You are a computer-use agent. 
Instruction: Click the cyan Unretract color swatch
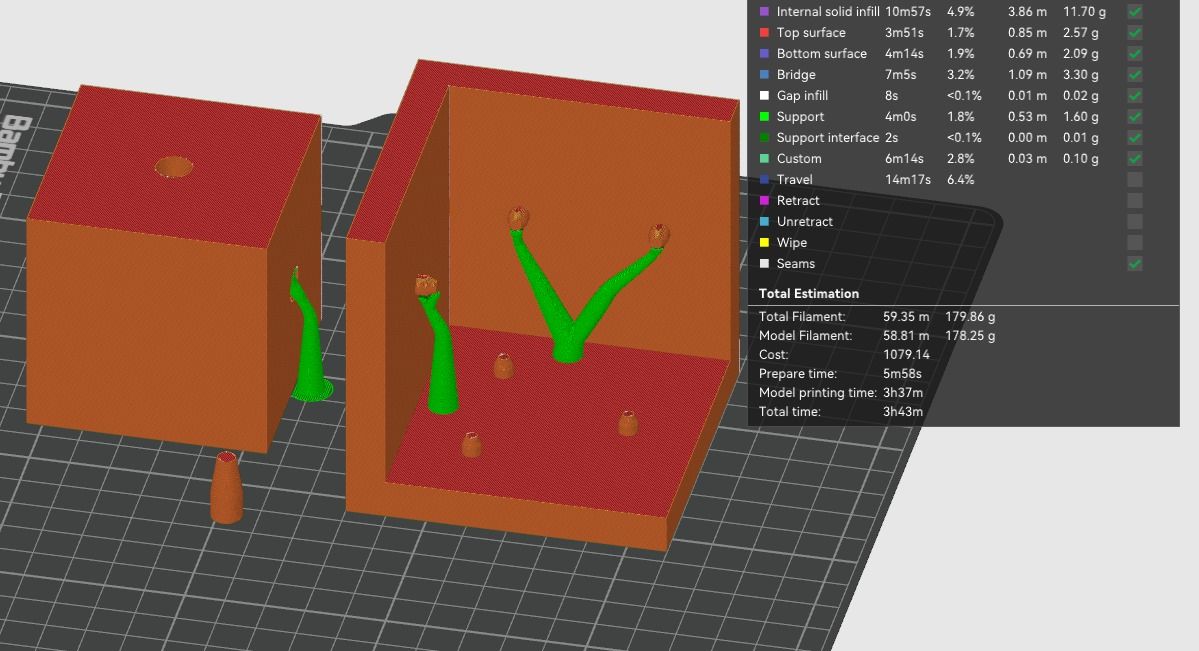click(x=764, y=222)
